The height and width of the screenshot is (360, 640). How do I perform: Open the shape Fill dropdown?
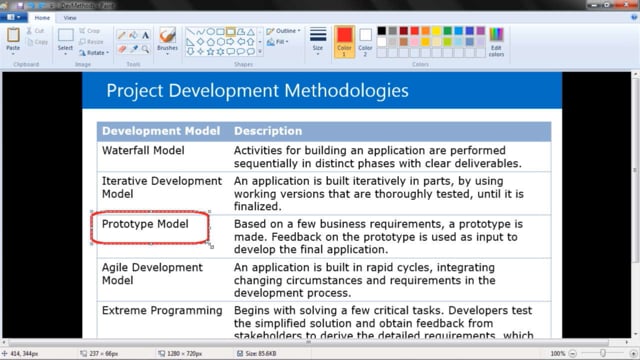pos(278,42)
